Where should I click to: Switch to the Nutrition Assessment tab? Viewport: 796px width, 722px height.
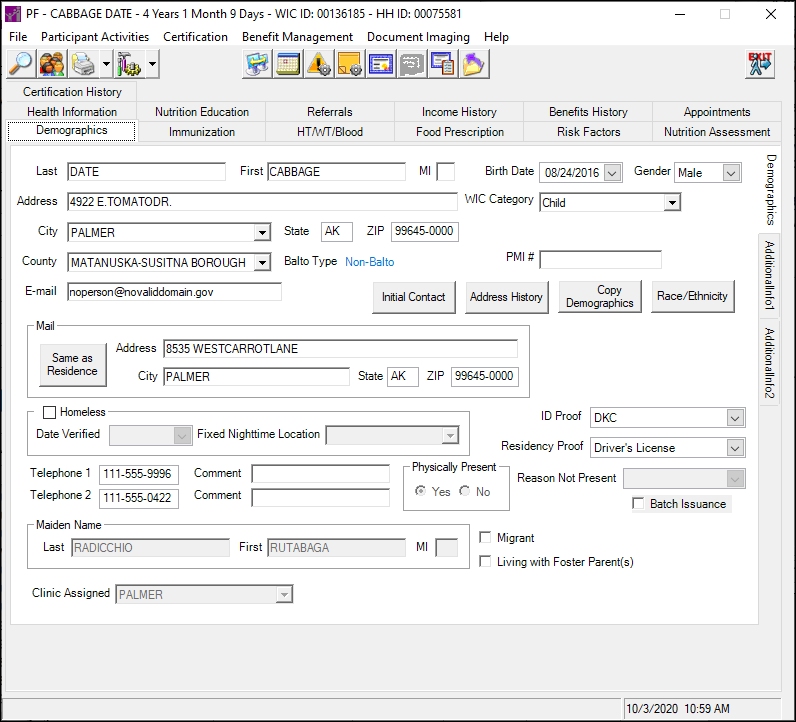tap(717, 132)
